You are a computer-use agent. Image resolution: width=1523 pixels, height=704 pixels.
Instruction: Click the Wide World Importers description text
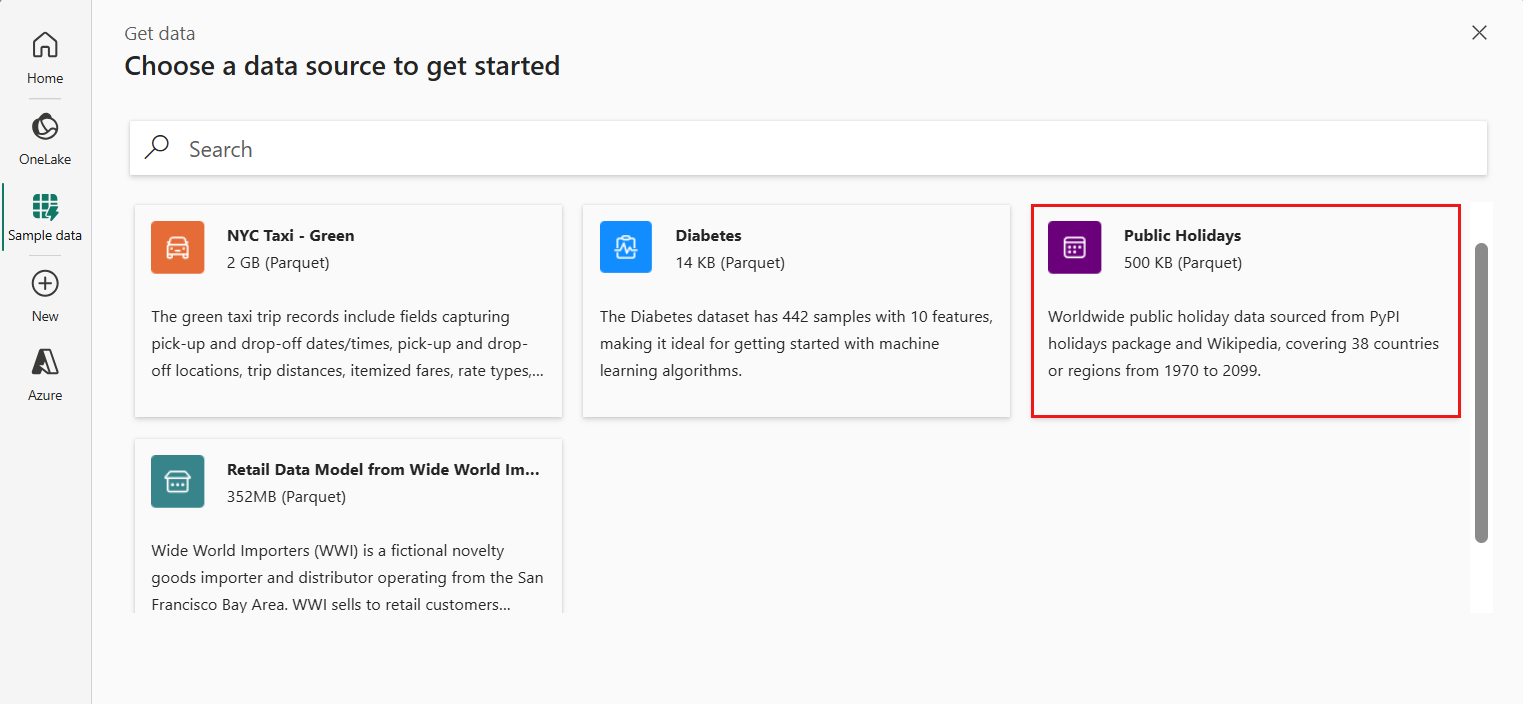pos(347,578)
